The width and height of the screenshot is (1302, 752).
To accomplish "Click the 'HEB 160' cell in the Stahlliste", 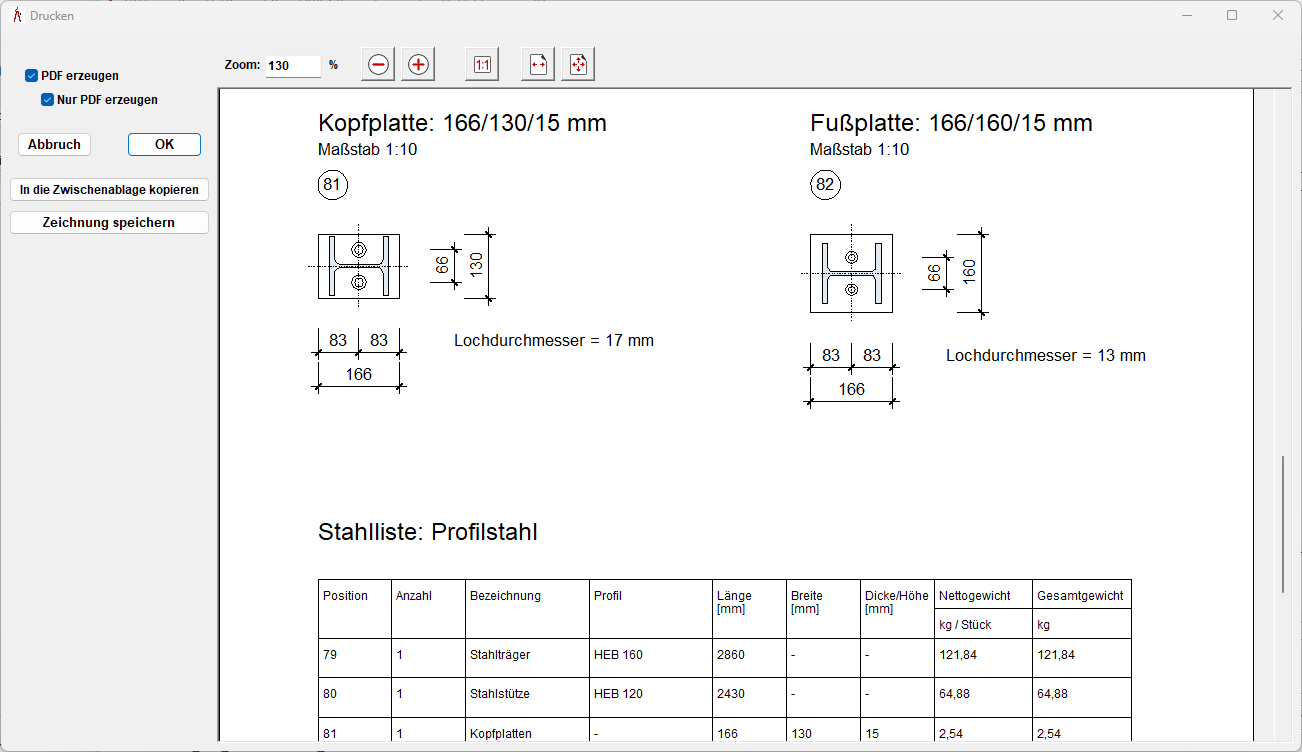I will 618,656.
